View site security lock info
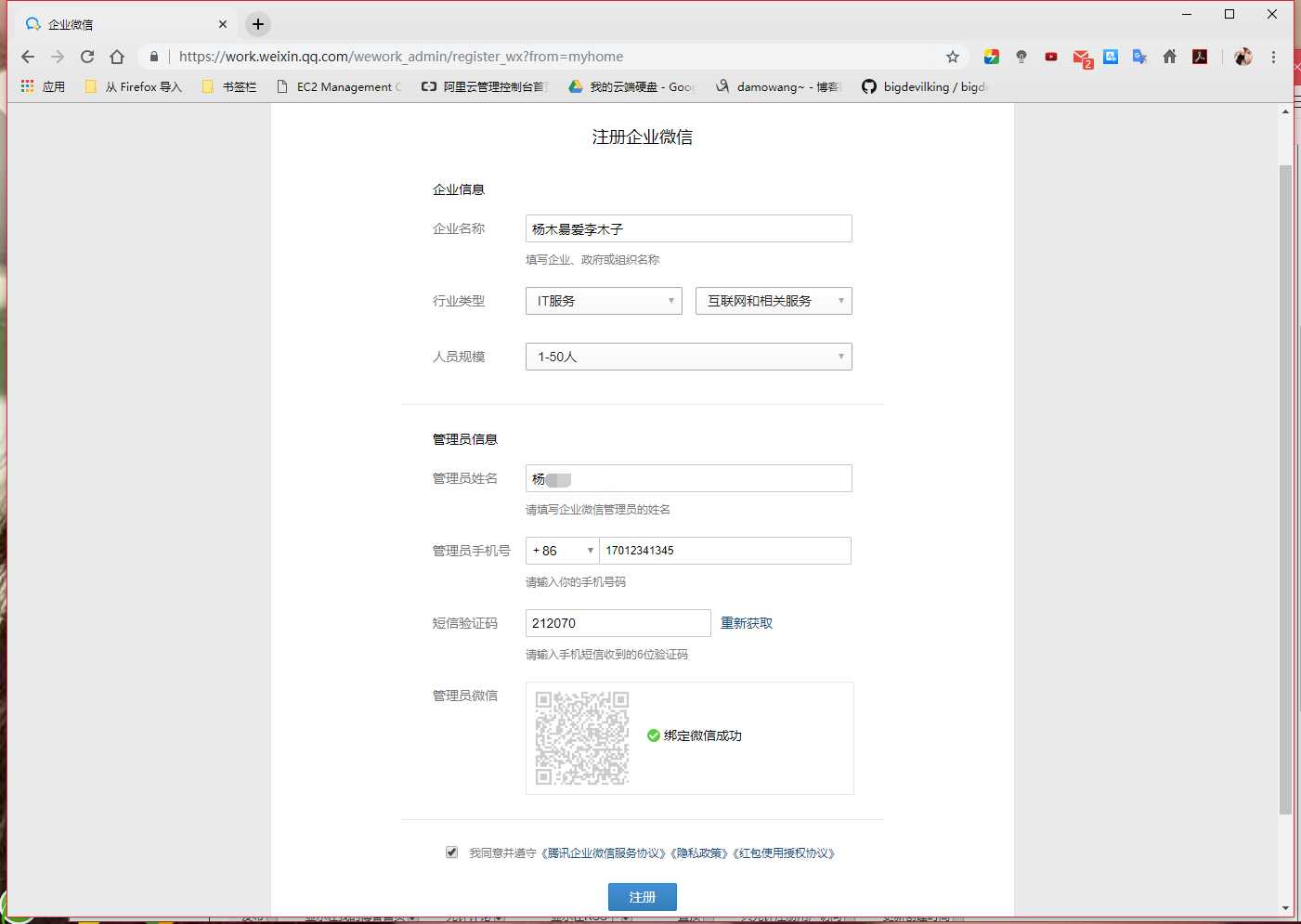This screenshot has width=1301, height=924. coord(154,57)
